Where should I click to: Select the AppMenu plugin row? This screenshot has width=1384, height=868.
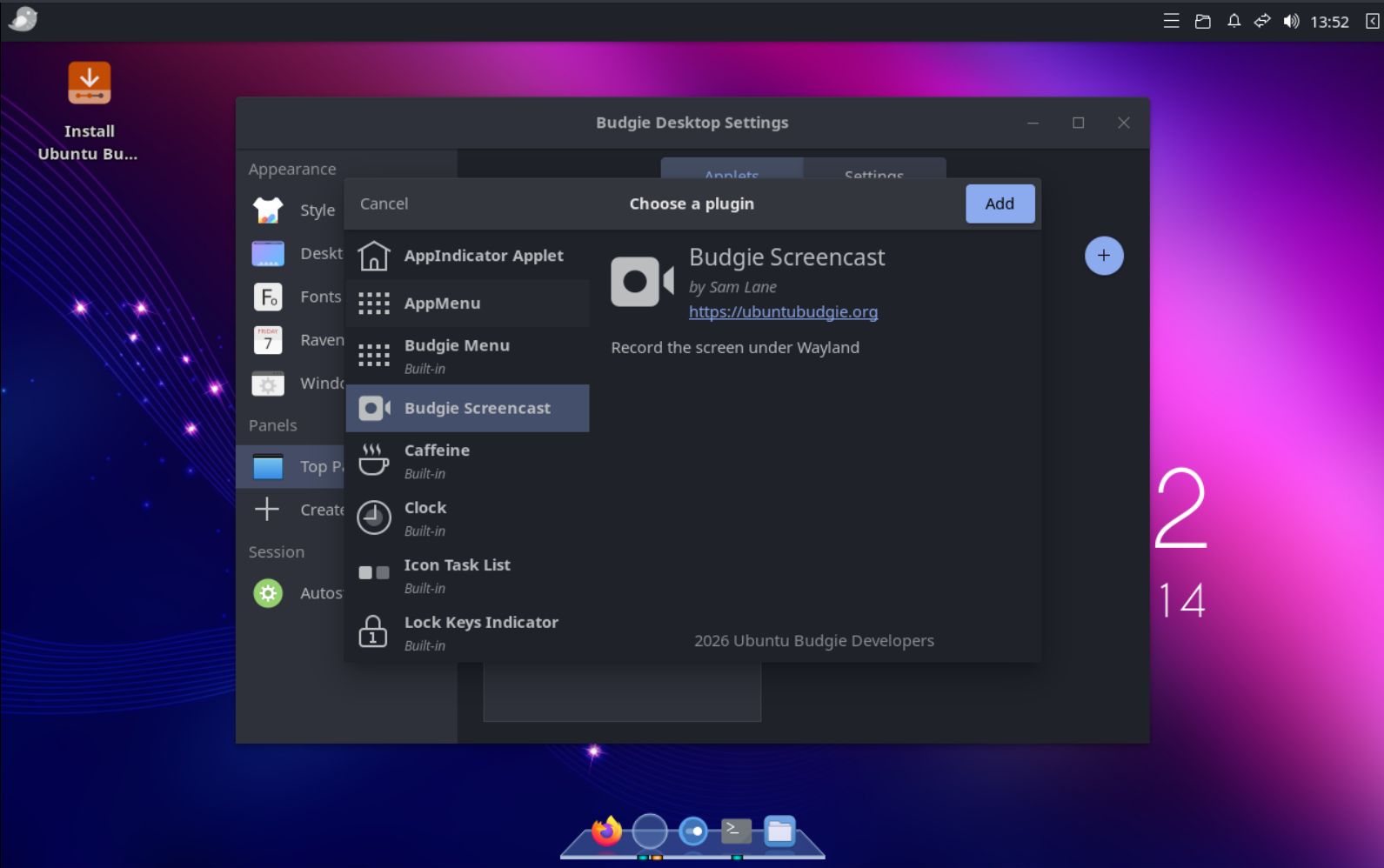[x=468, y=303]
